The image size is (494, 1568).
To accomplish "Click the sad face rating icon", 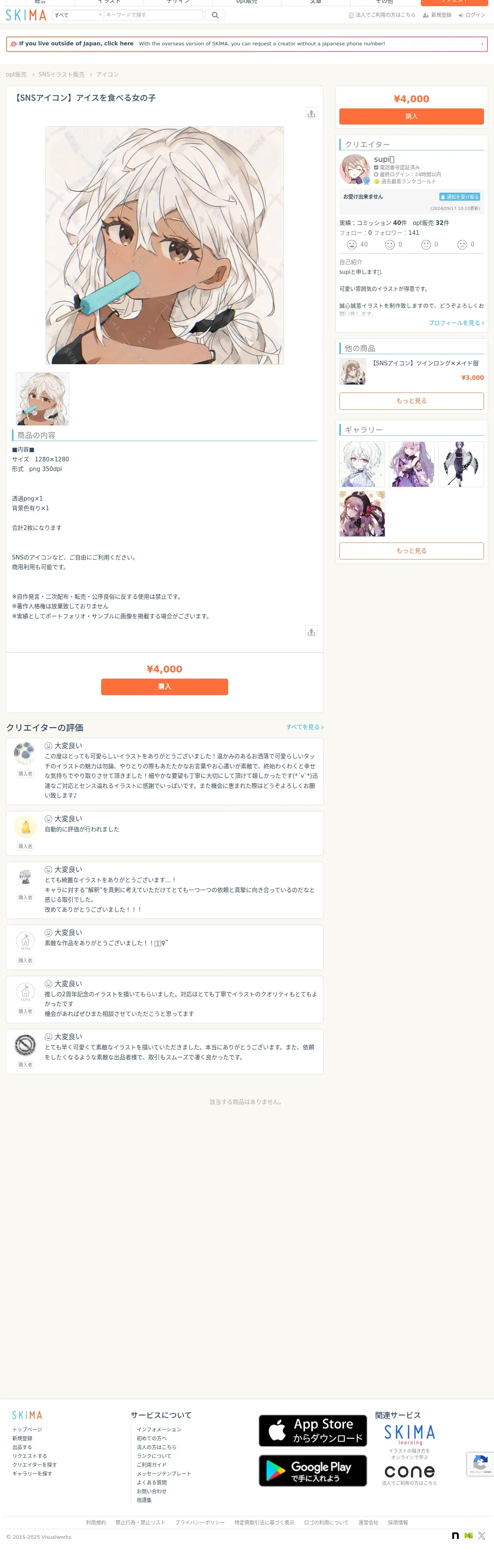I will [462, 245].
